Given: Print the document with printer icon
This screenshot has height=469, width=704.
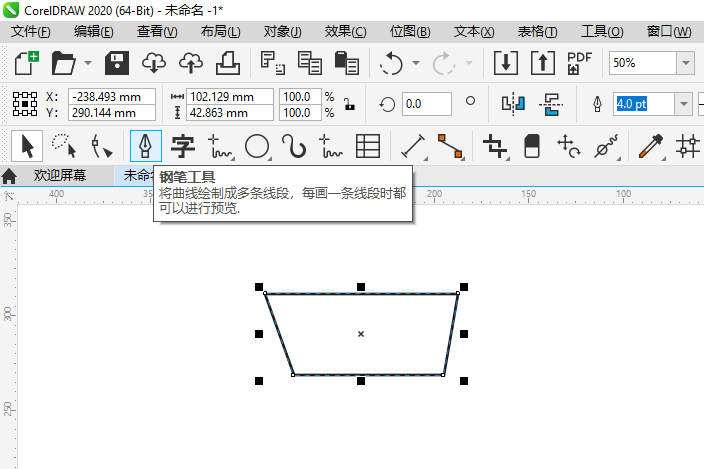Looking at the screenshot, I should (228, 63).
